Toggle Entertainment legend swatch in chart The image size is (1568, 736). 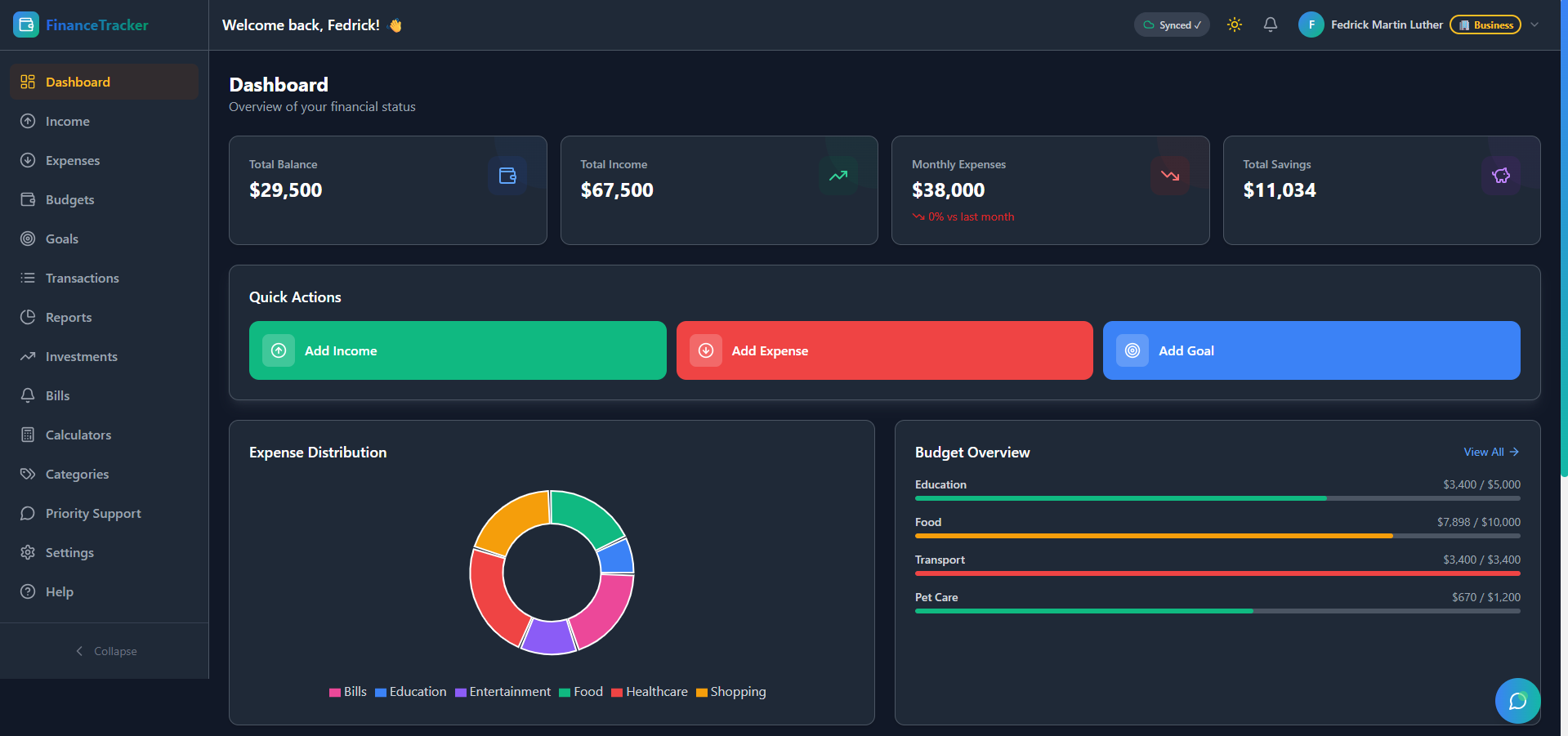(461, 693)
